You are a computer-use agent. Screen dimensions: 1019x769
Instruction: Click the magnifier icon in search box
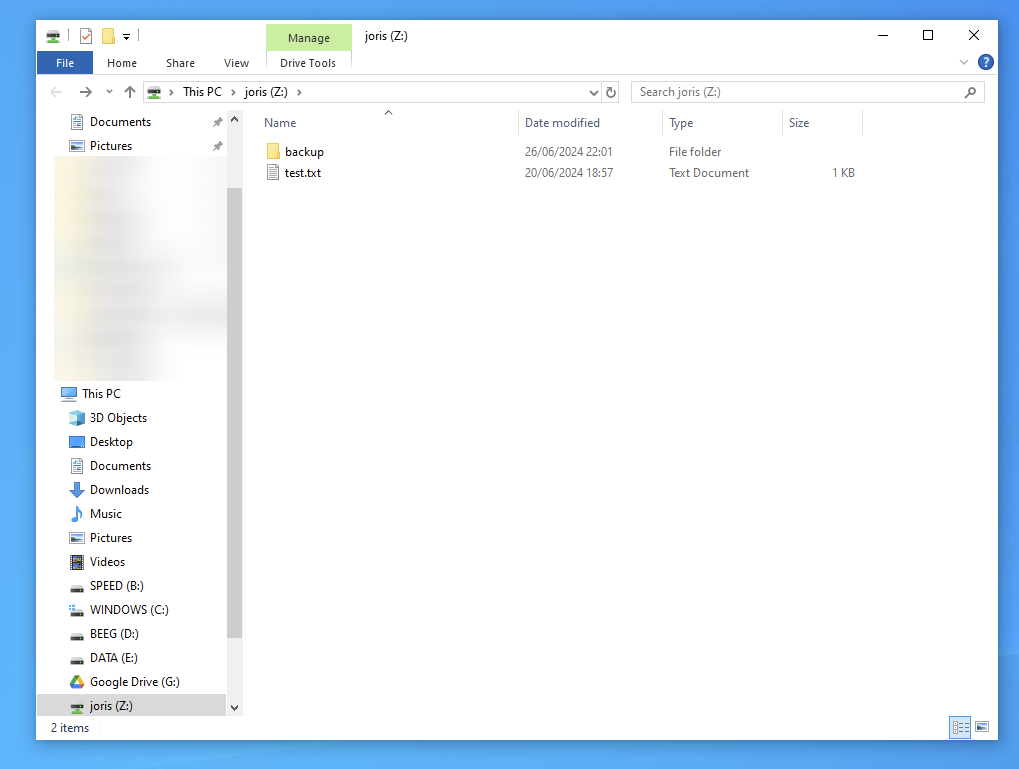(x=970, y=92)
